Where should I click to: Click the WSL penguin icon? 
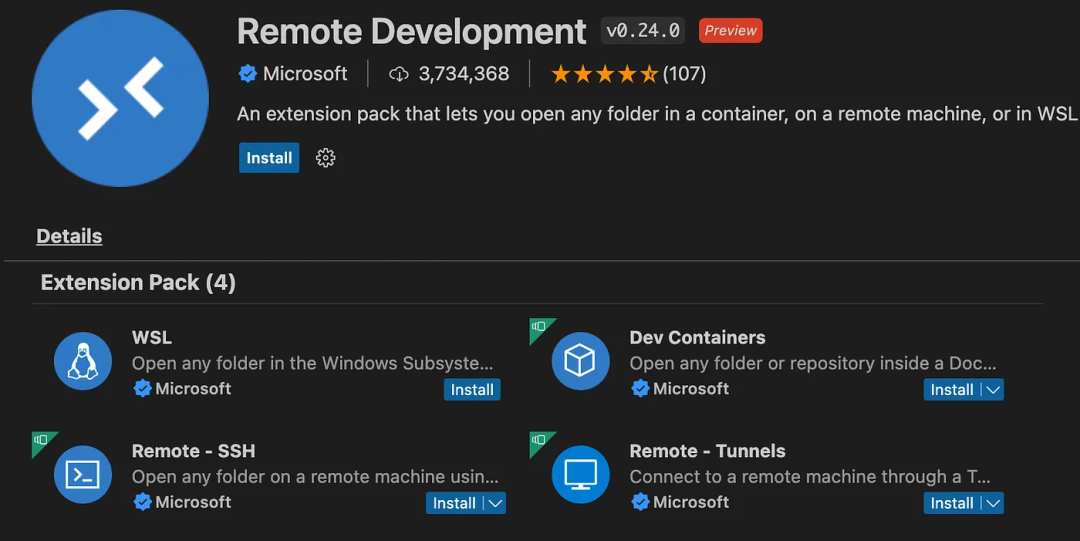coord(83,361)
